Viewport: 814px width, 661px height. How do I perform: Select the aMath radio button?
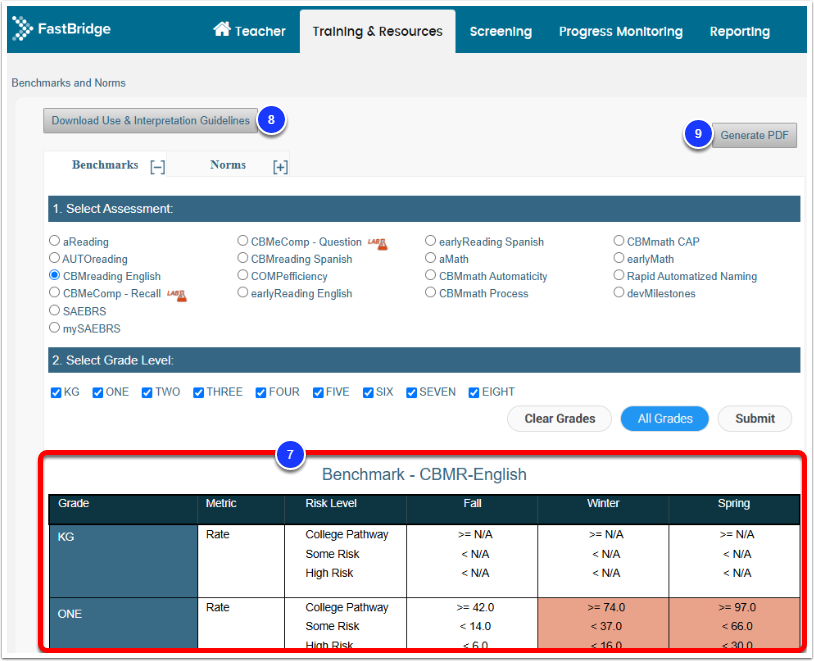430,258
